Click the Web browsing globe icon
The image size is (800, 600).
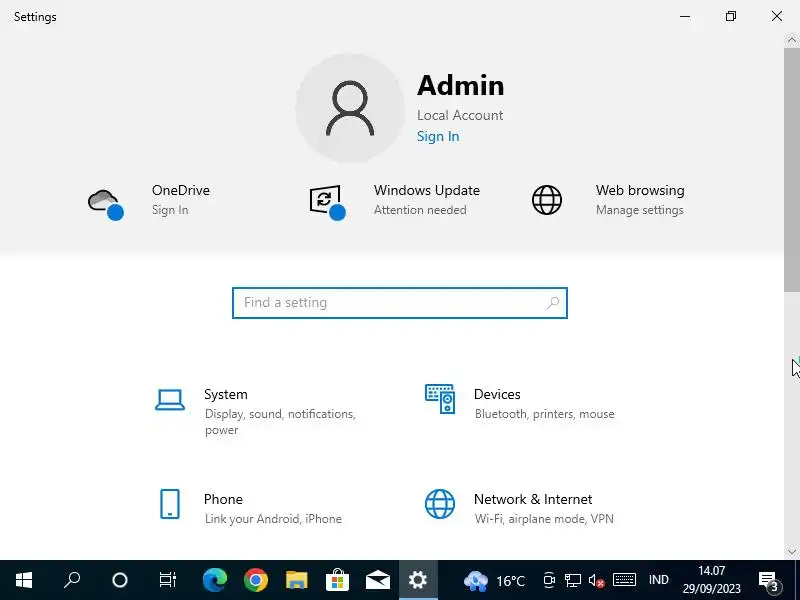click(x=547, y=200)
